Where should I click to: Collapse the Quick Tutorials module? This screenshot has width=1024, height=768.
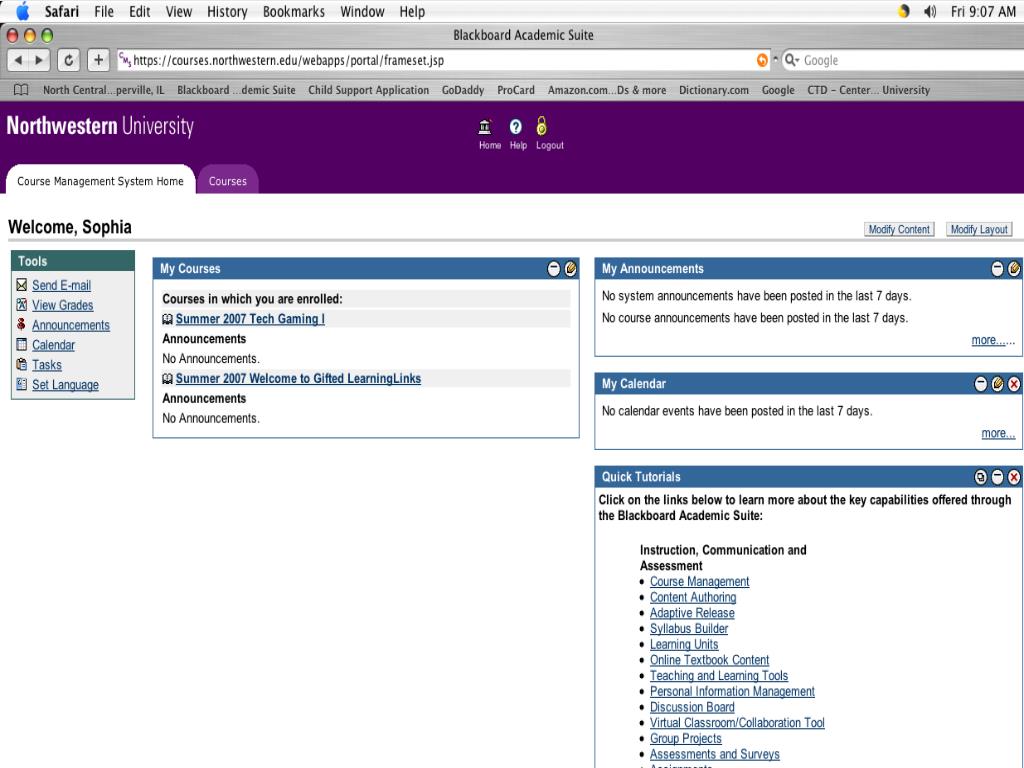click(x=997, y=477)
